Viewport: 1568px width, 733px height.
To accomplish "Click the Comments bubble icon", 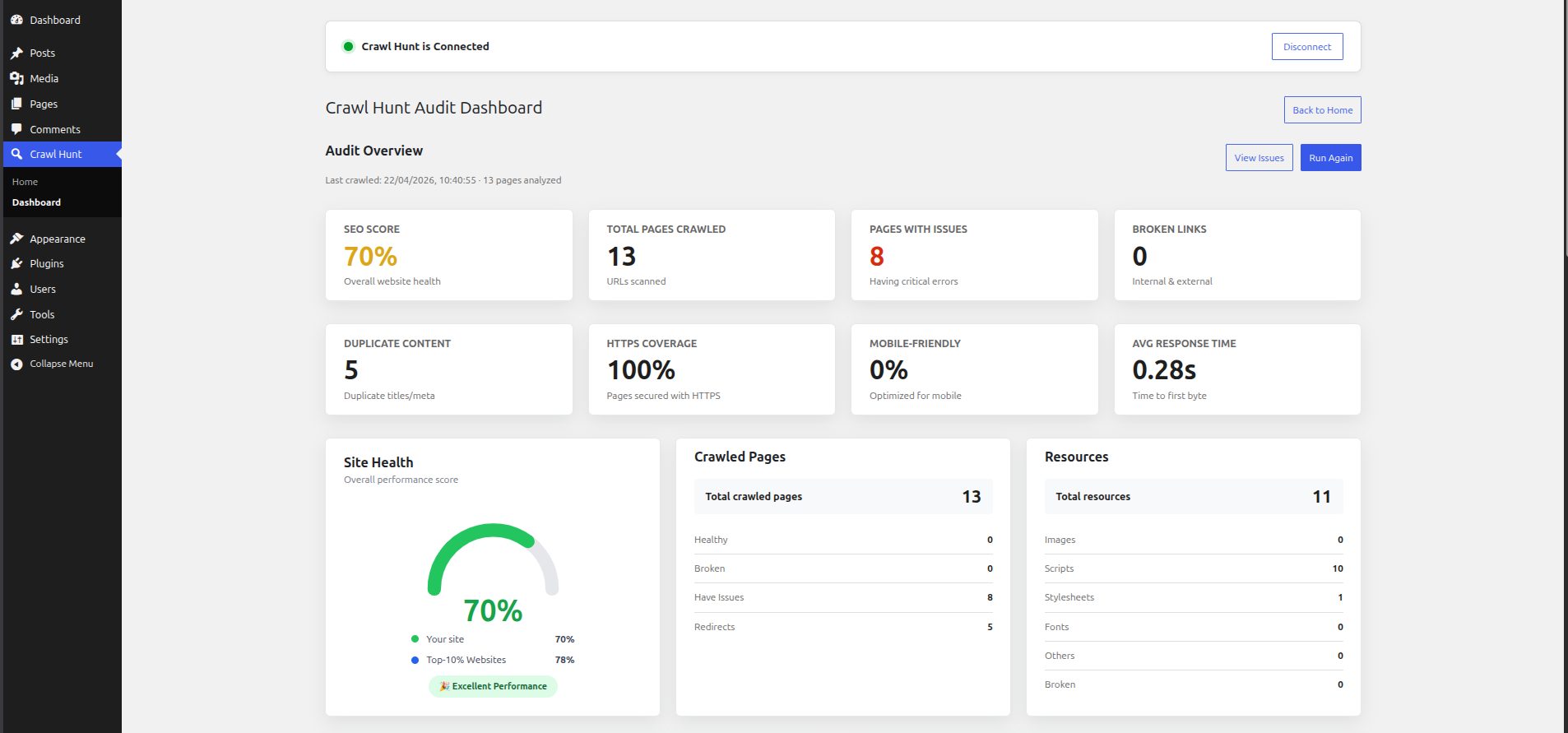I will coord(16,129).
